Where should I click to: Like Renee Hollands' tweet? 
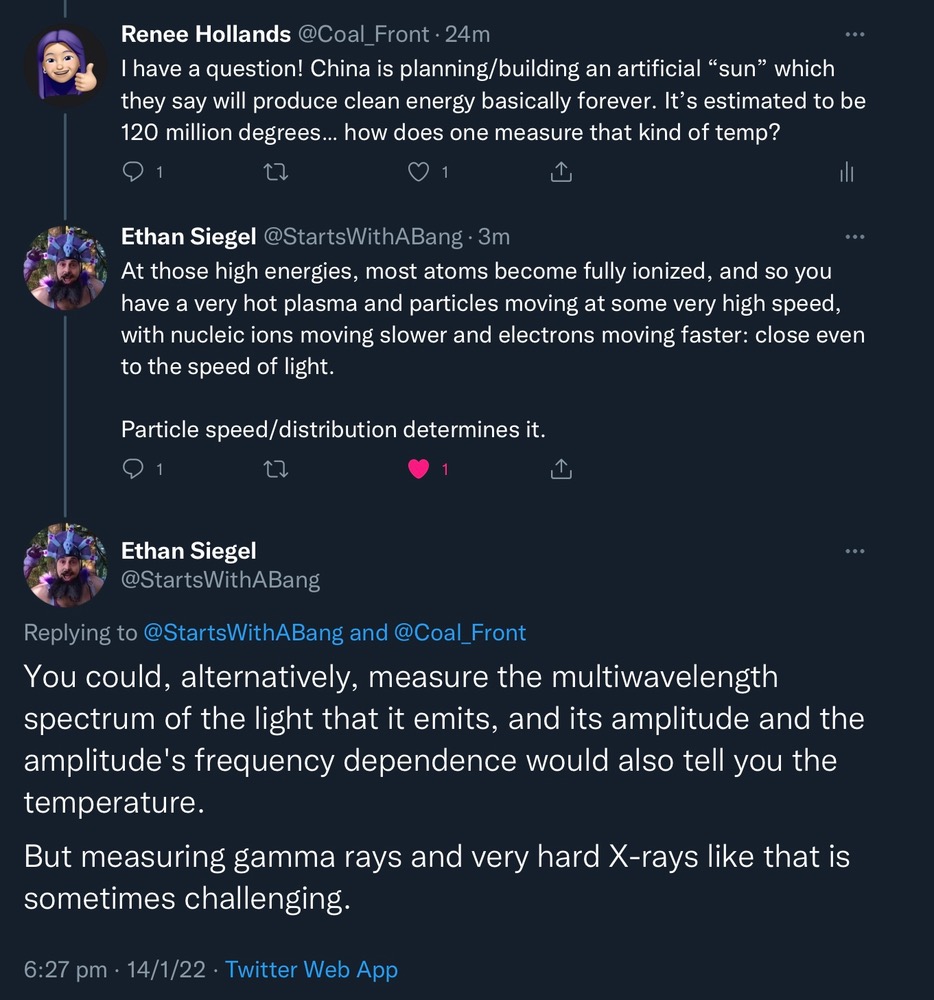click(419, 172)
